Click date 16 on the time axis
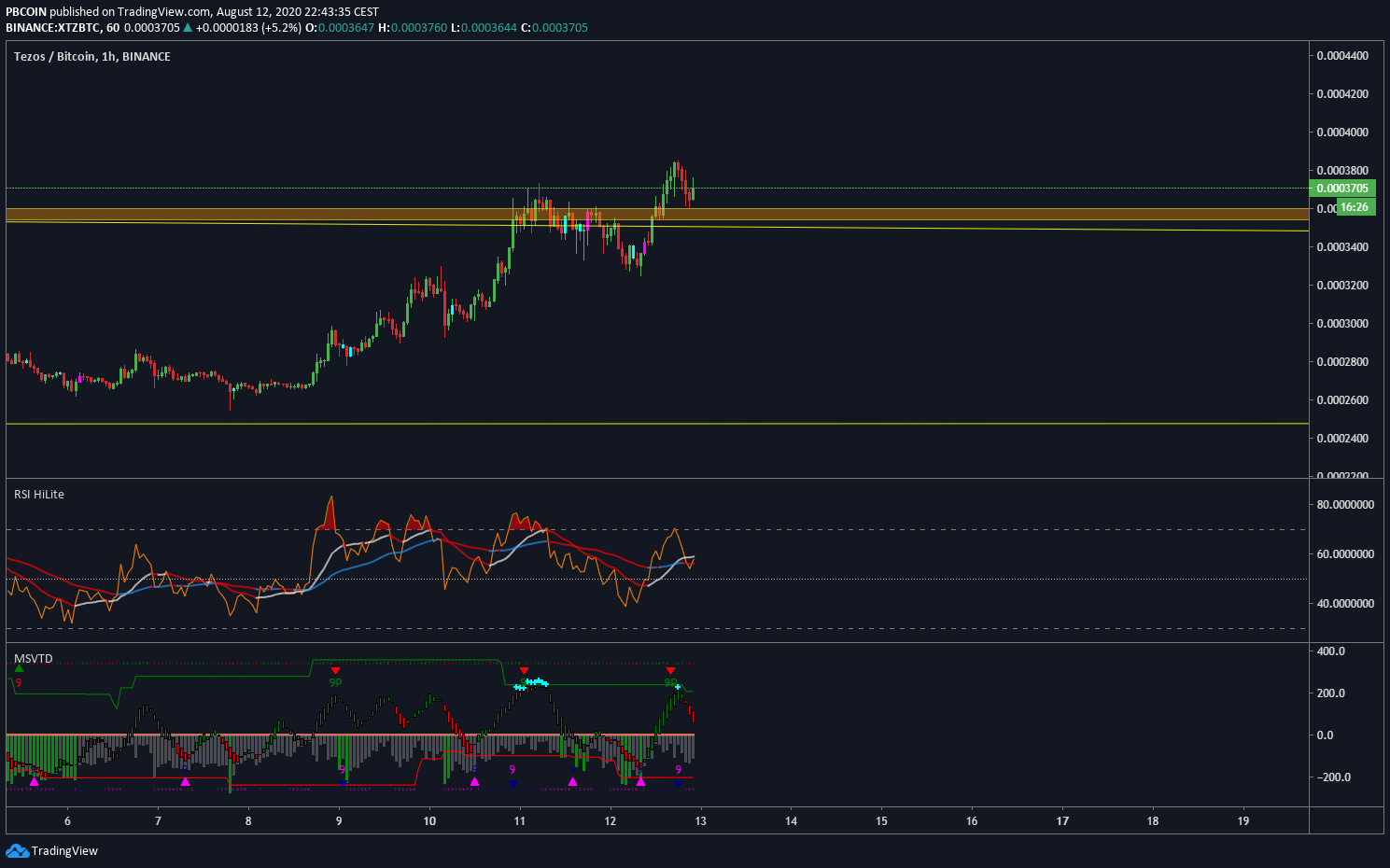Viewport: 1390px width, 868px height. tap(972, 821)
